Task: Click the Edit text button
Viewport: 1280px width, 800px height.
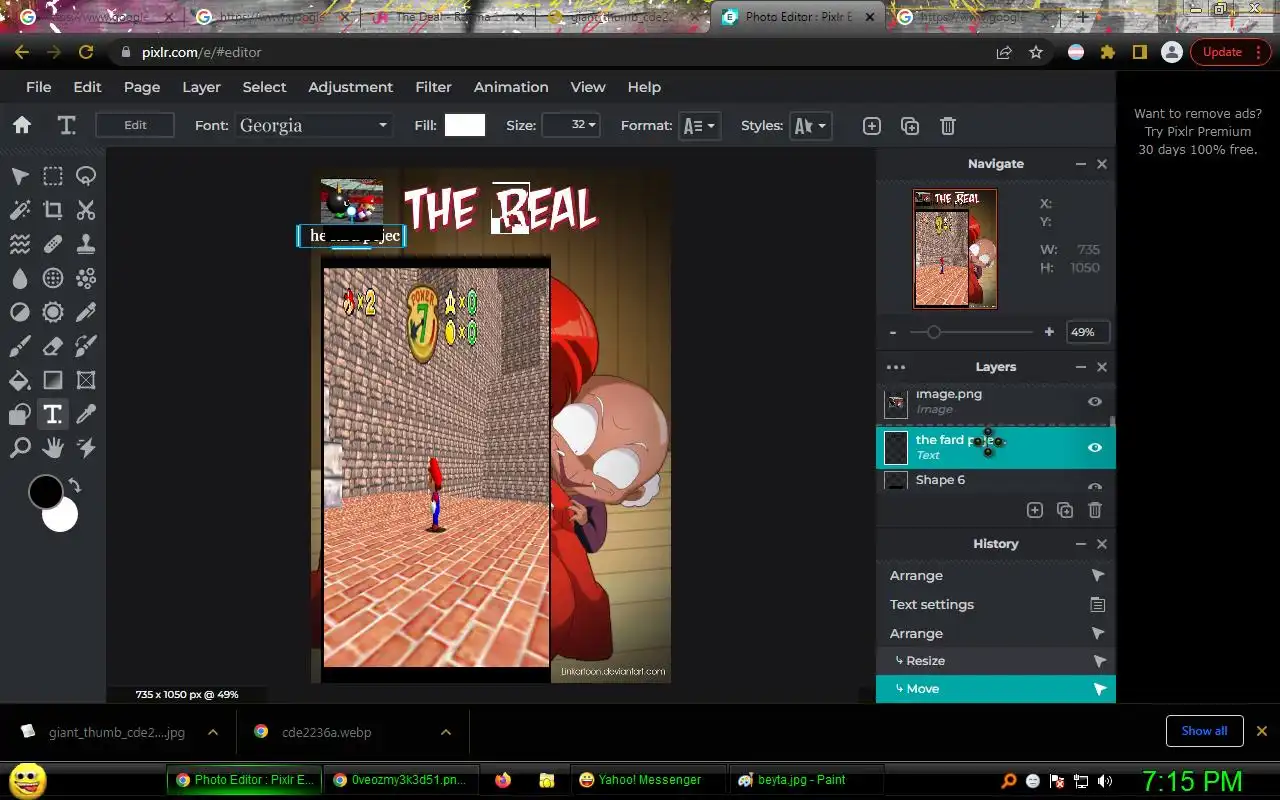Action: click(x=135, y=125)
